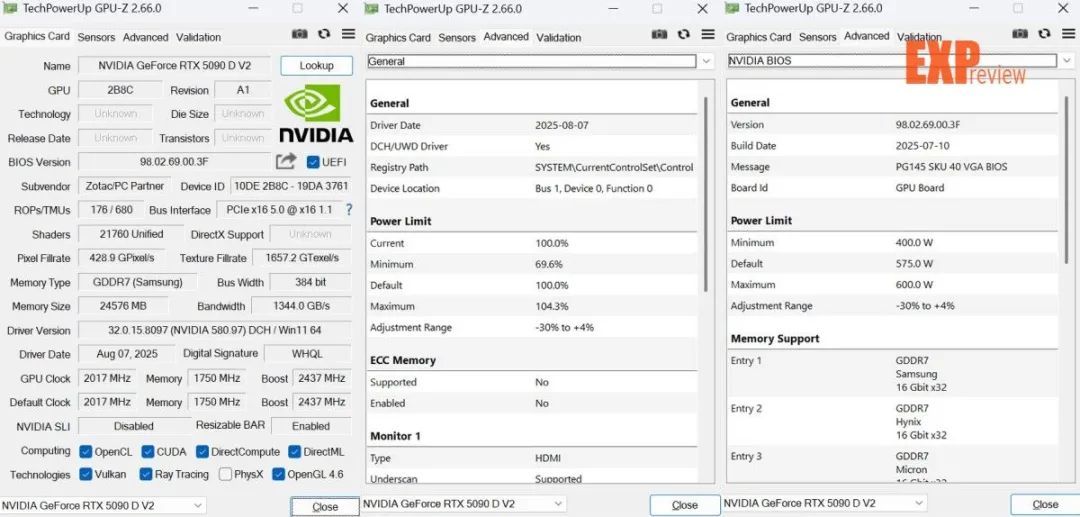This screenshot has width=1080, height=517.
Task: Click the Shaders field 21760 Unified
Action: pos(132,234)
